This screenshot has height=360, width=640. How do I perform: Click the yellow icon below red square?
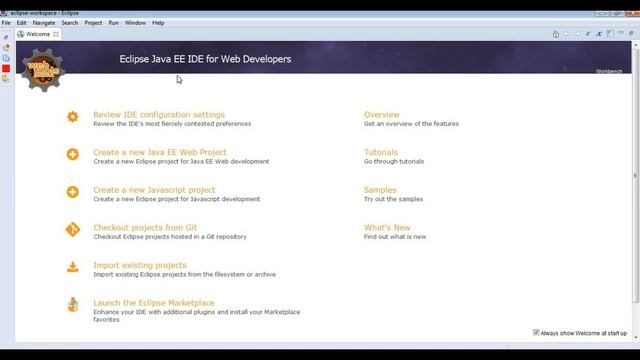tap(6, 78)
